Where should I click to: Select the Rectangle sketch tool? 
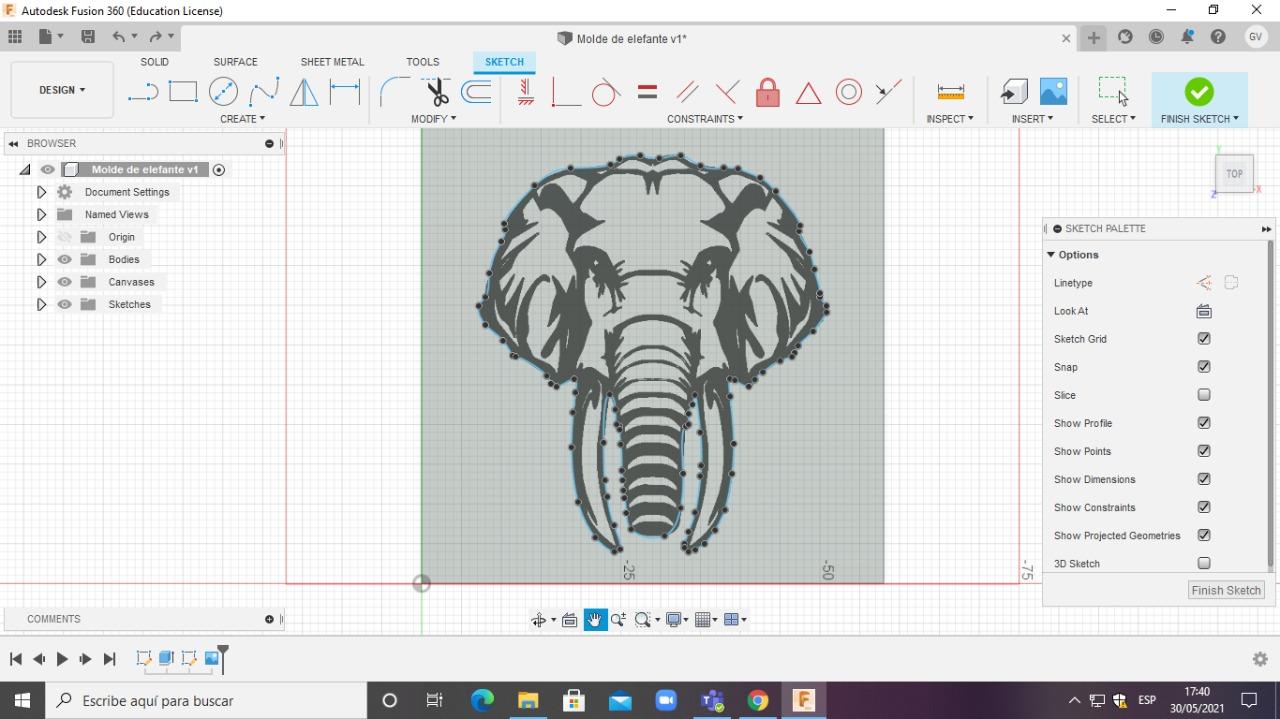click(183, 92)
